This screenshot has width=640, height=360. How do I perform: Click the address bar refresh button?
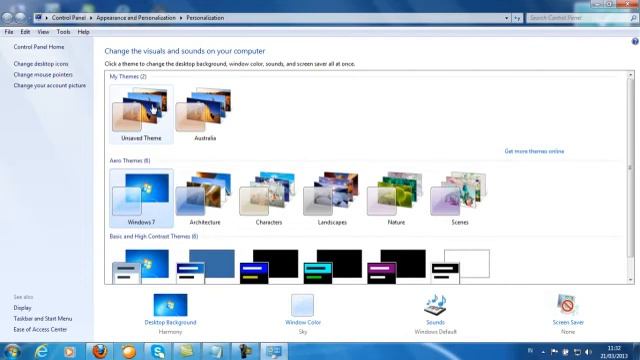click(518, 18)
